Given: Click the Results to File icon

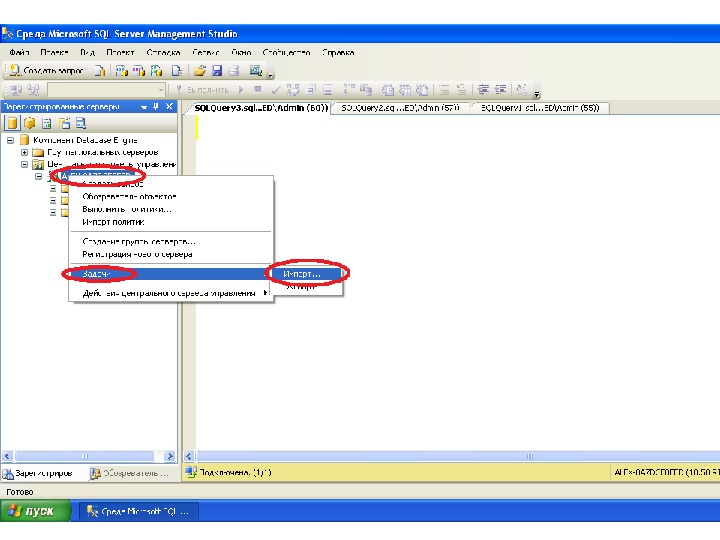Looking at the screenshot, I should tap(422, 90).
